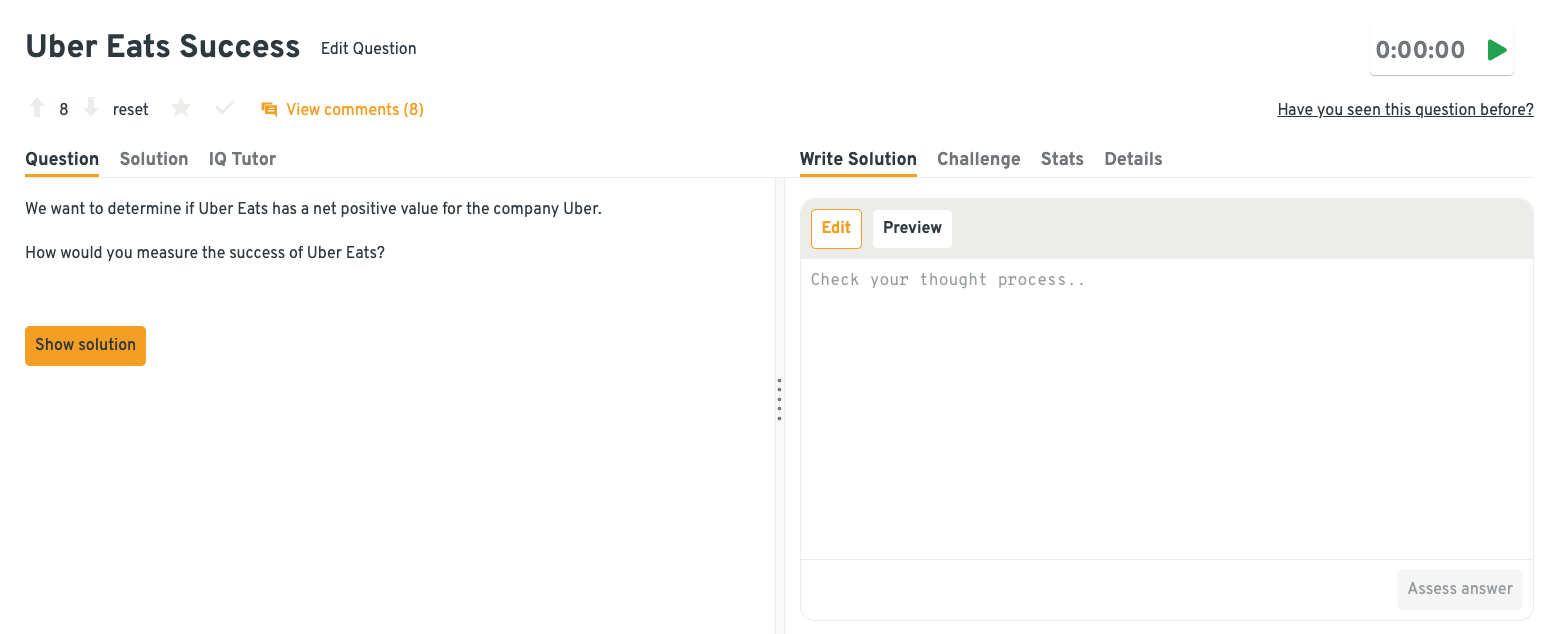Select the Edit mode button

pos(836,228)
